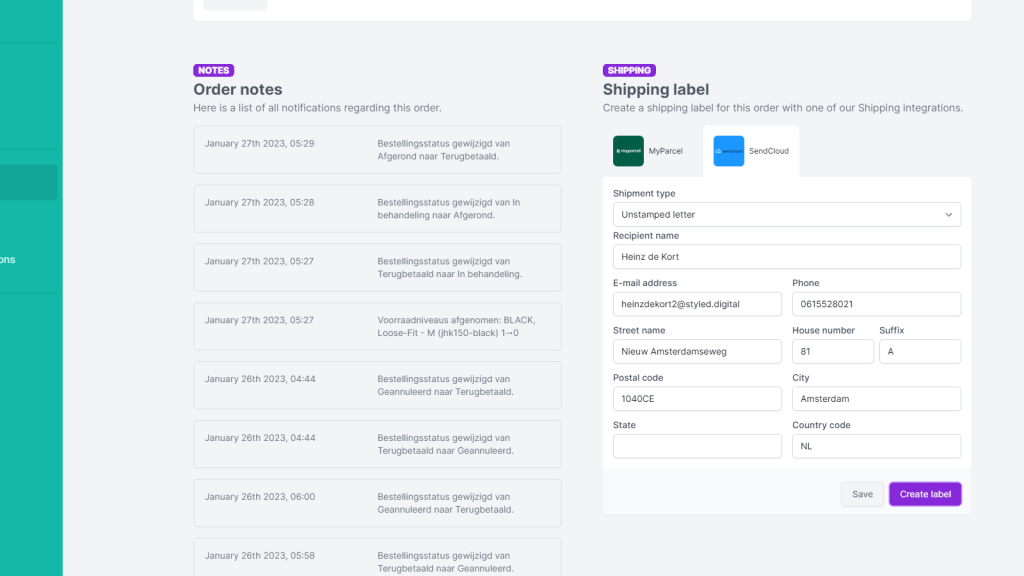
Task: Click the Create label button
Action: tap(925, 494)
